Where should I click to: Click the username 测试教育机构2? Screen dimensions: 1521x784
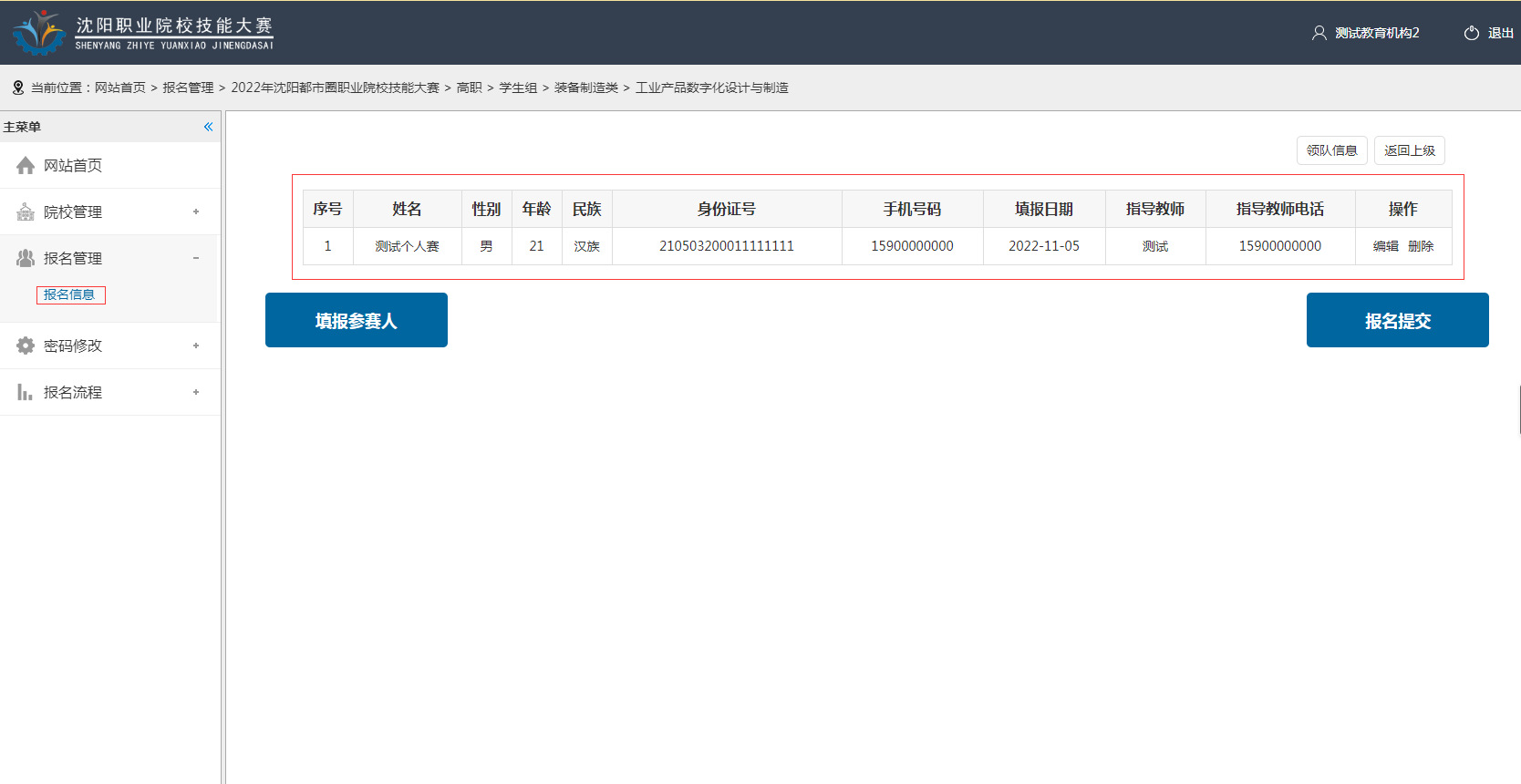[1377, 33]
